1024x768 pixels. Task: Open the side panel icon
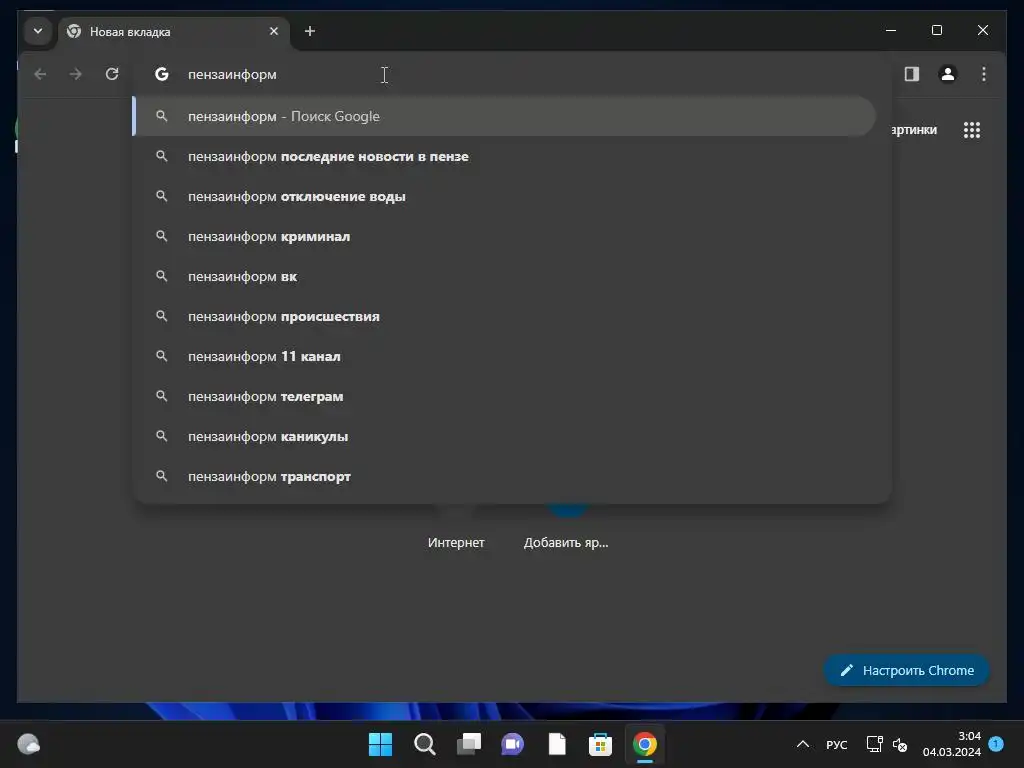pyautogui.click(x=912, y=74)
